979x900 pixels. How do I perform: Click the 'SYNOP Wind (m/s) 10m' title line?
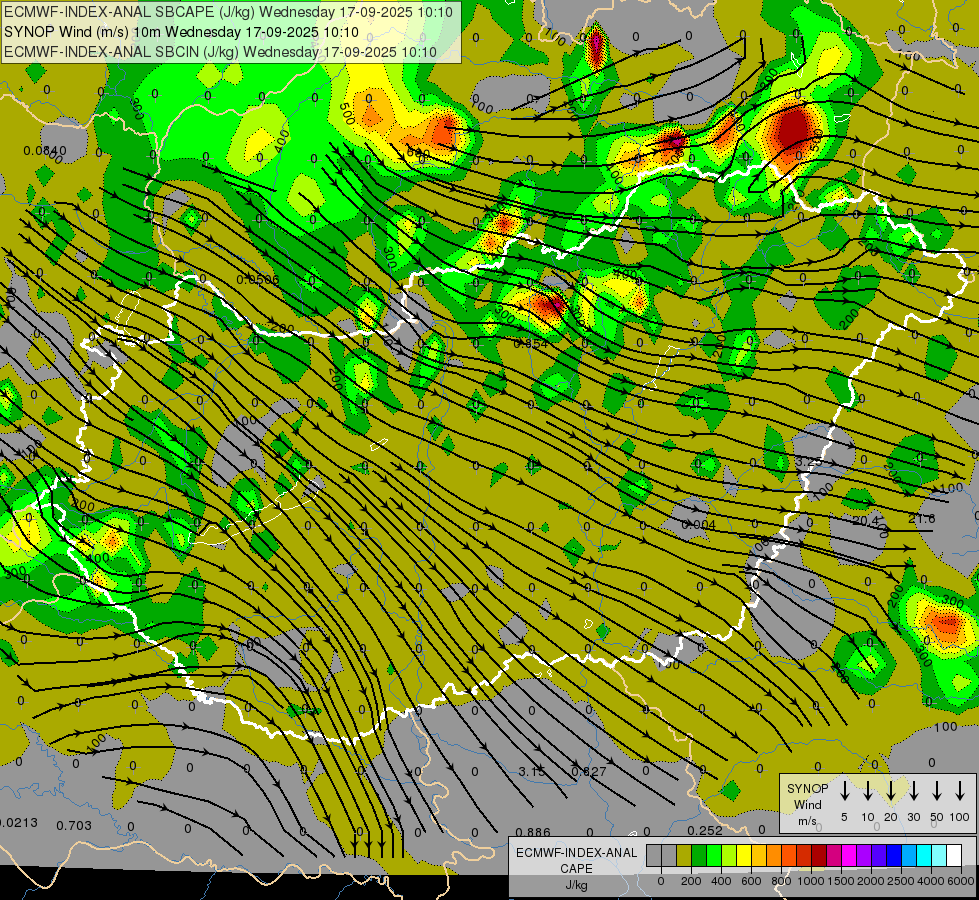(182, 32)
